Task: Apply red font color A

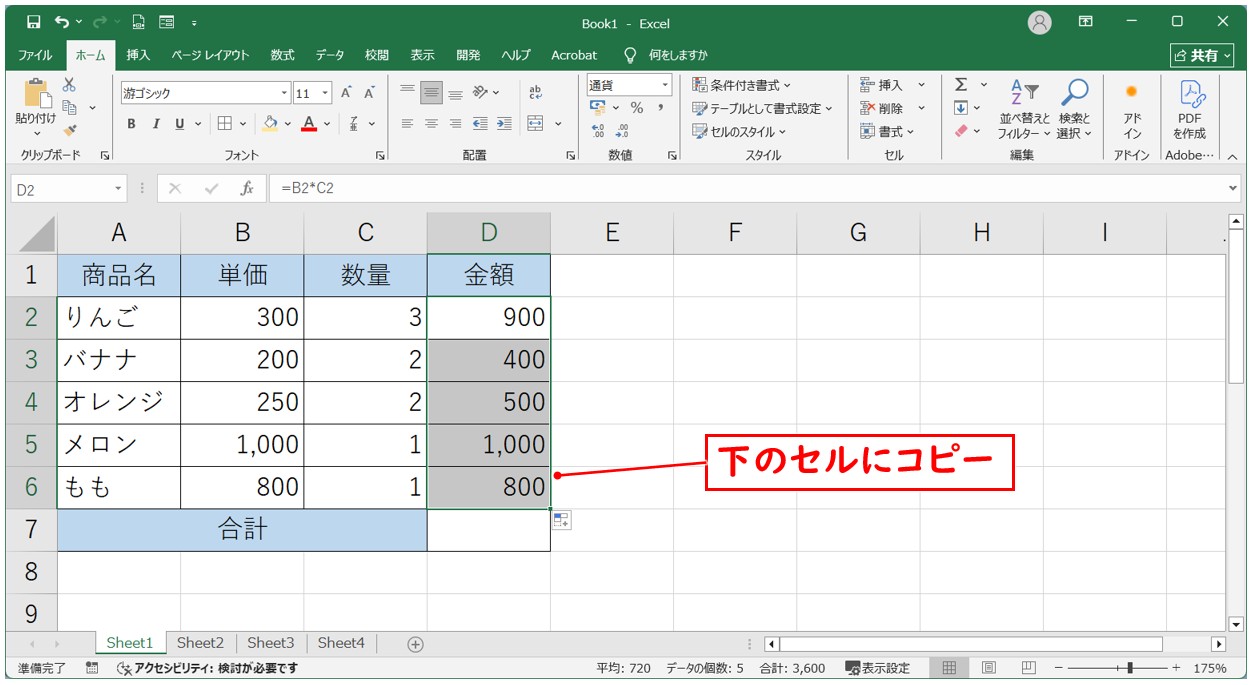Action: coord(309,124)
